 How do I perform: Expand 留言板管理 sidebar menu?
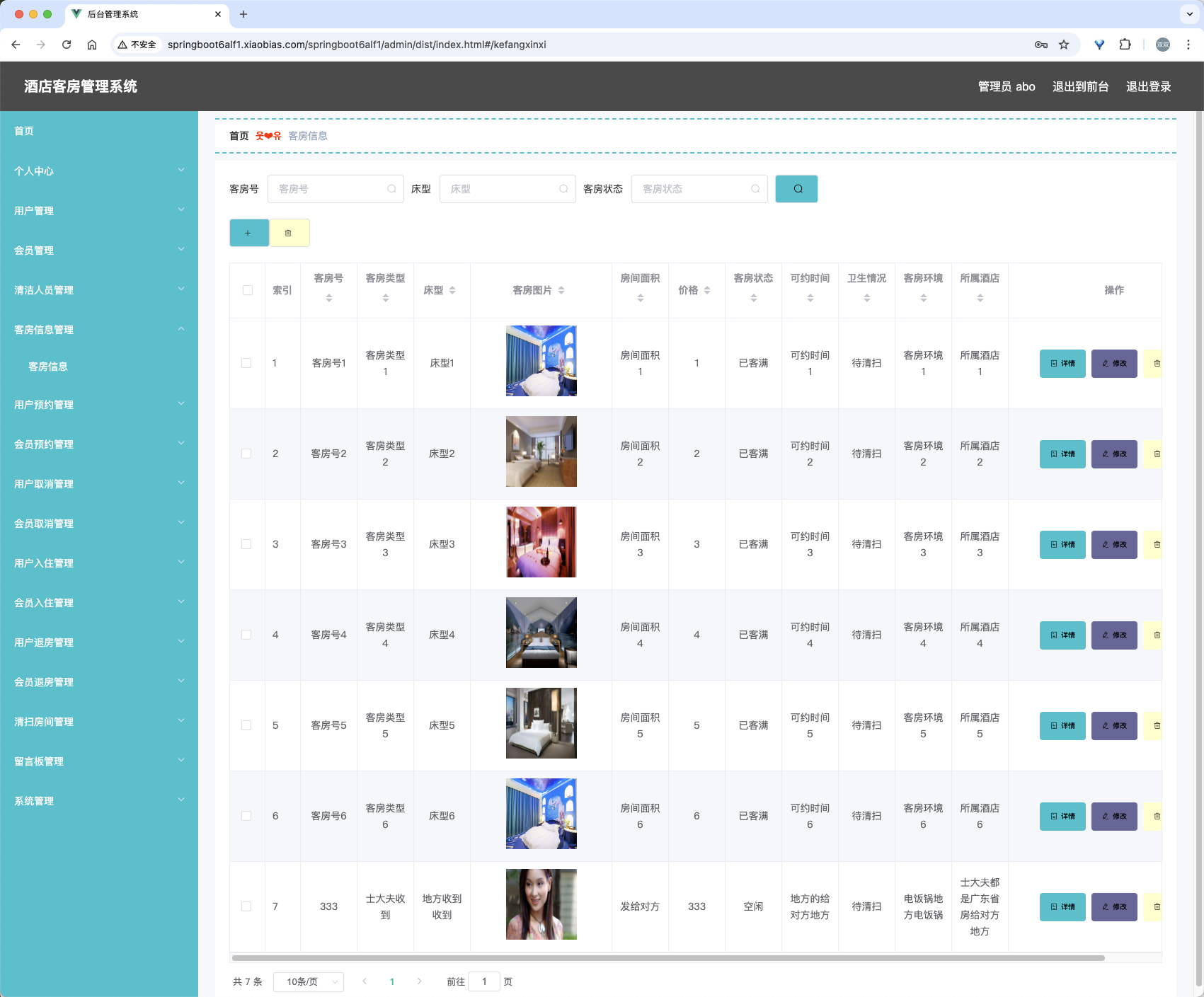99,761
